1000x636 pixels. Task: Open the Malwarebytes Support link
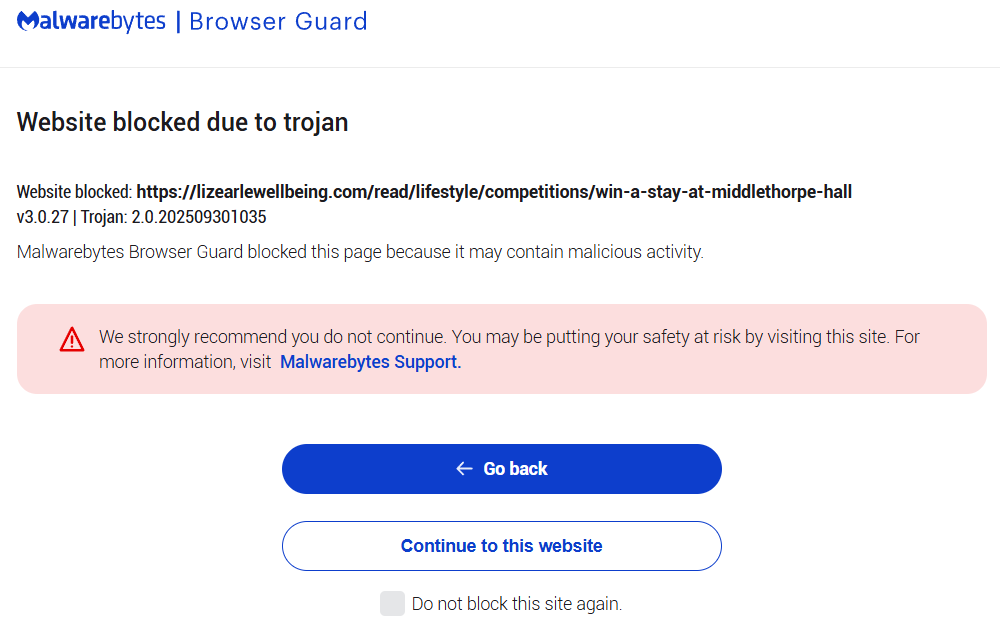point(370,362)
